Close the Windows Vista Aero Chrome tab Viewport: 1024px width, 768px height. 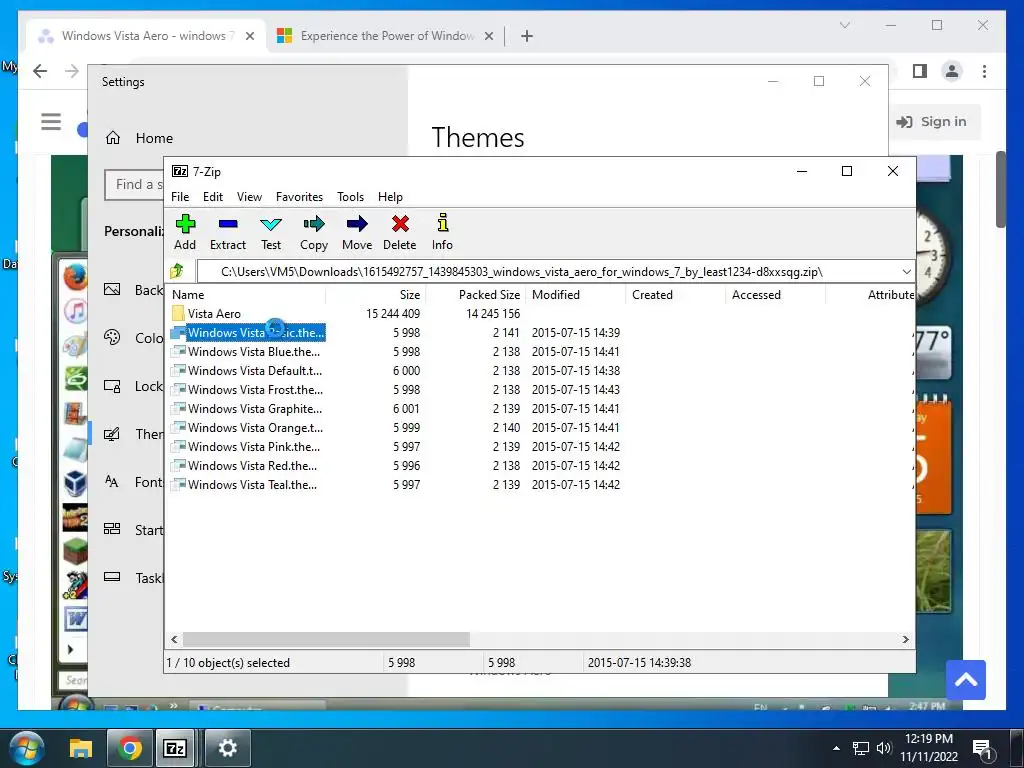pos(249,36)
